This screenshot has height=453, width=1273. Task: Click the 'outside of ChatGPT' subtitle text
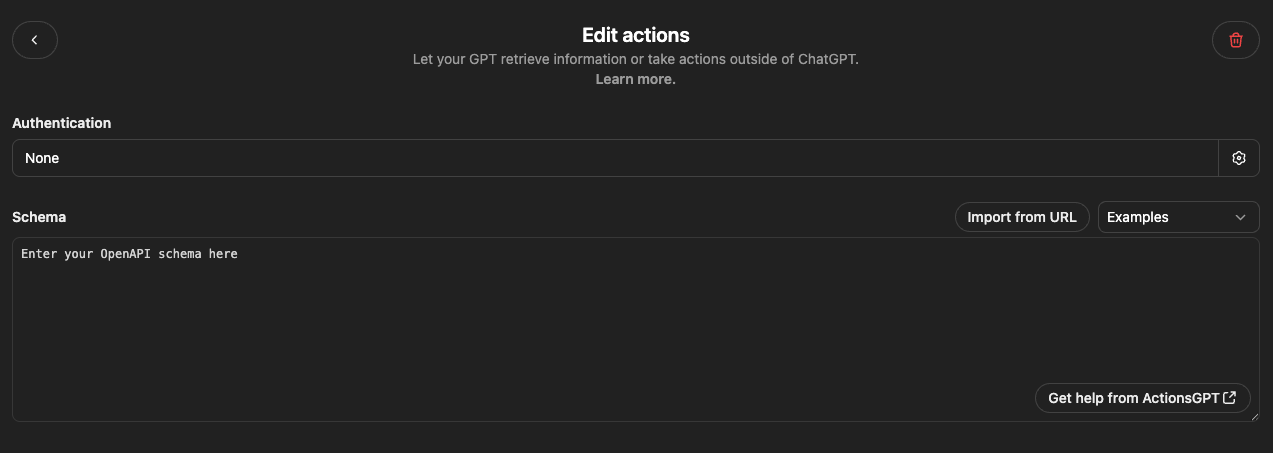tap(790, 59)
